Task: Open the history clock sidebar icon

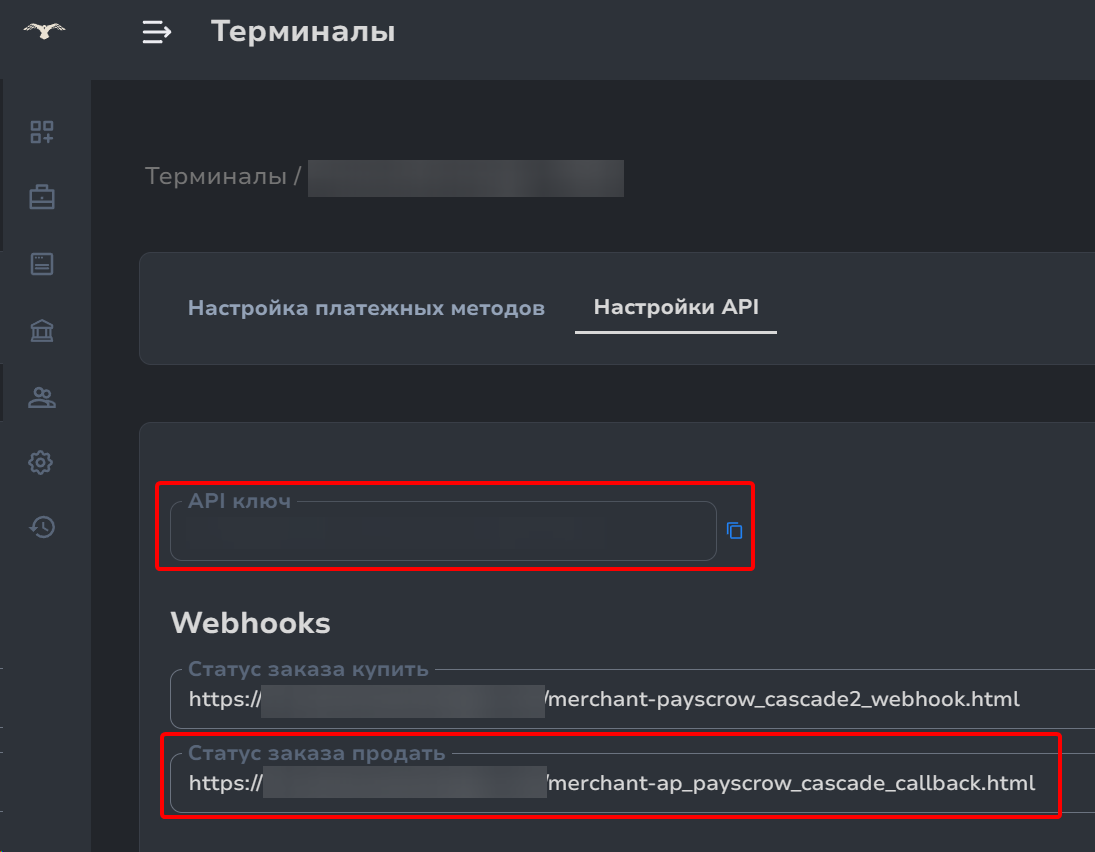Action: [42, 527]
